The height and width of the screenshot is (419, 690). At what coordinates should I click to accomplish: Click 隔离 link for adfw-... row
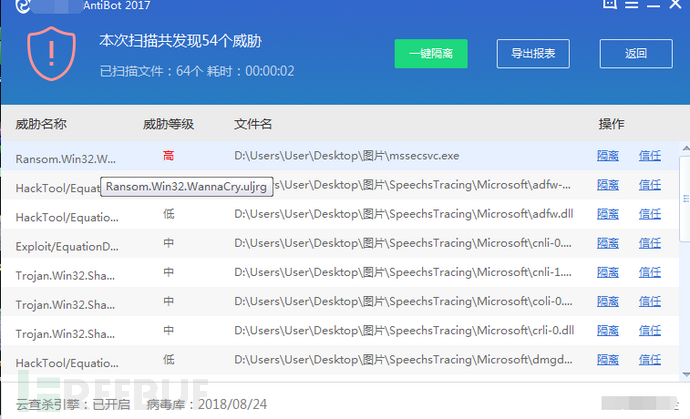[608, 185]
